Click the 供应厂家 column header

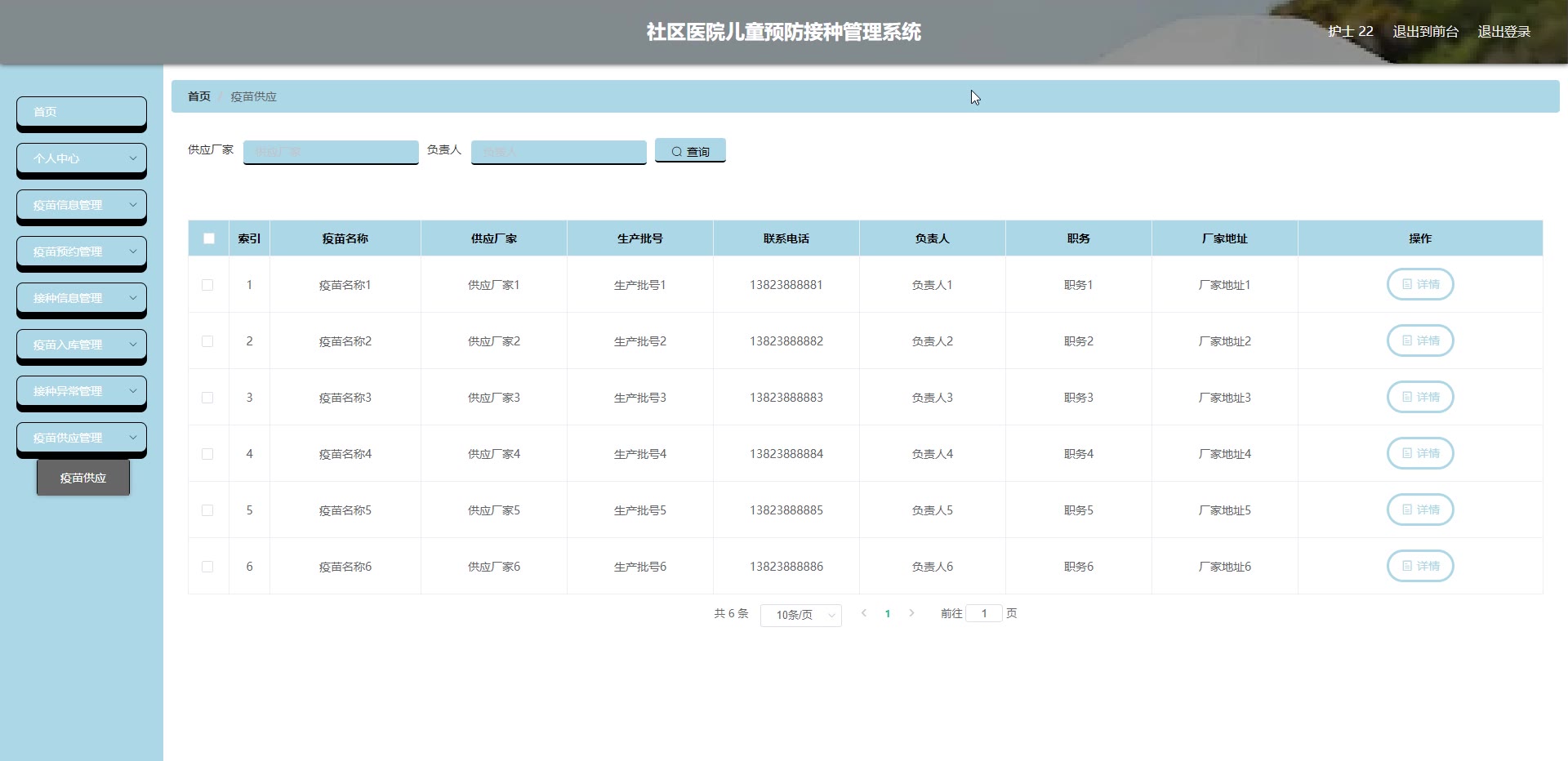coord(494,238)
